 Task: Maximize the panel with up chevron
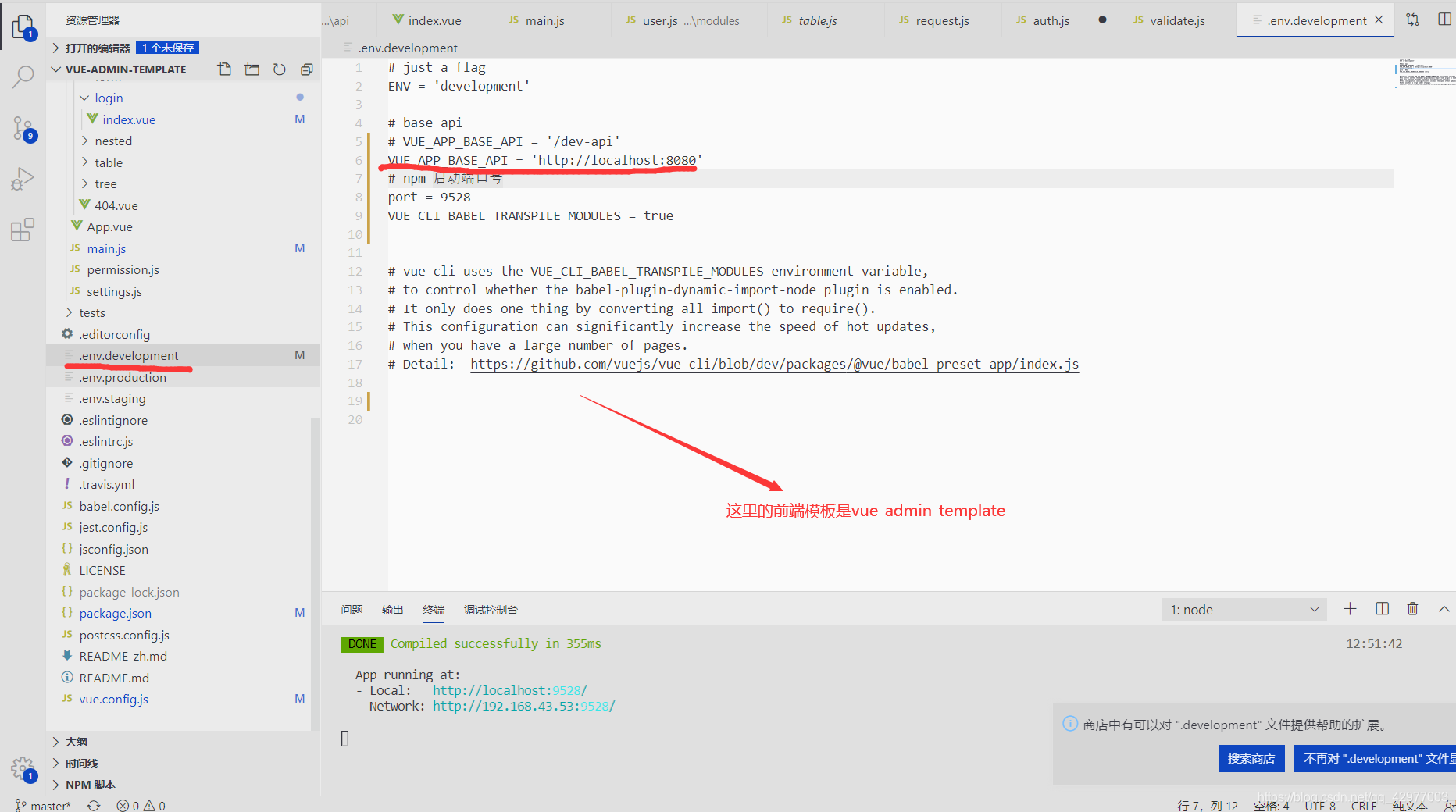(1444, 609)
